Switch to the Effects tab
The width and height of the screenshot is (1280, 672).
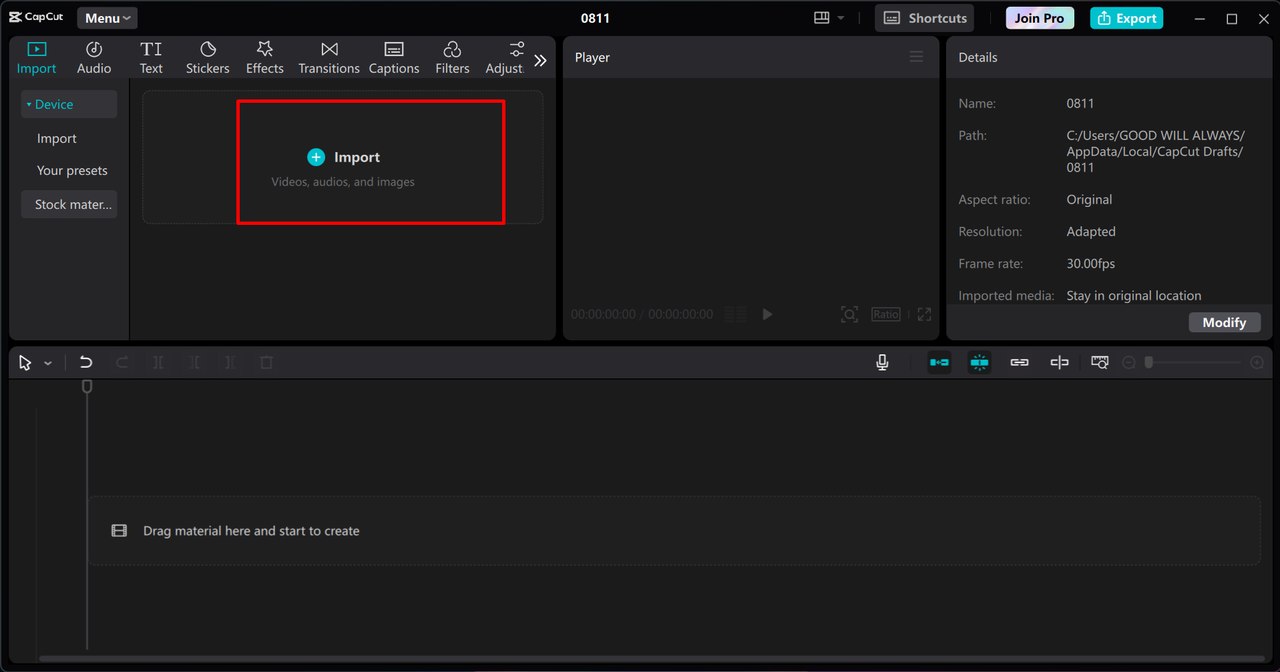(265, 58)
